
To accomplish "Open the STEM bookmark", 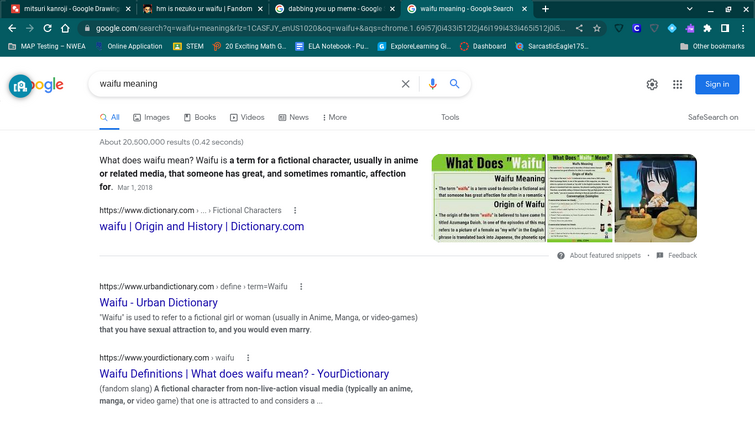I will click(x=188, y=46).
